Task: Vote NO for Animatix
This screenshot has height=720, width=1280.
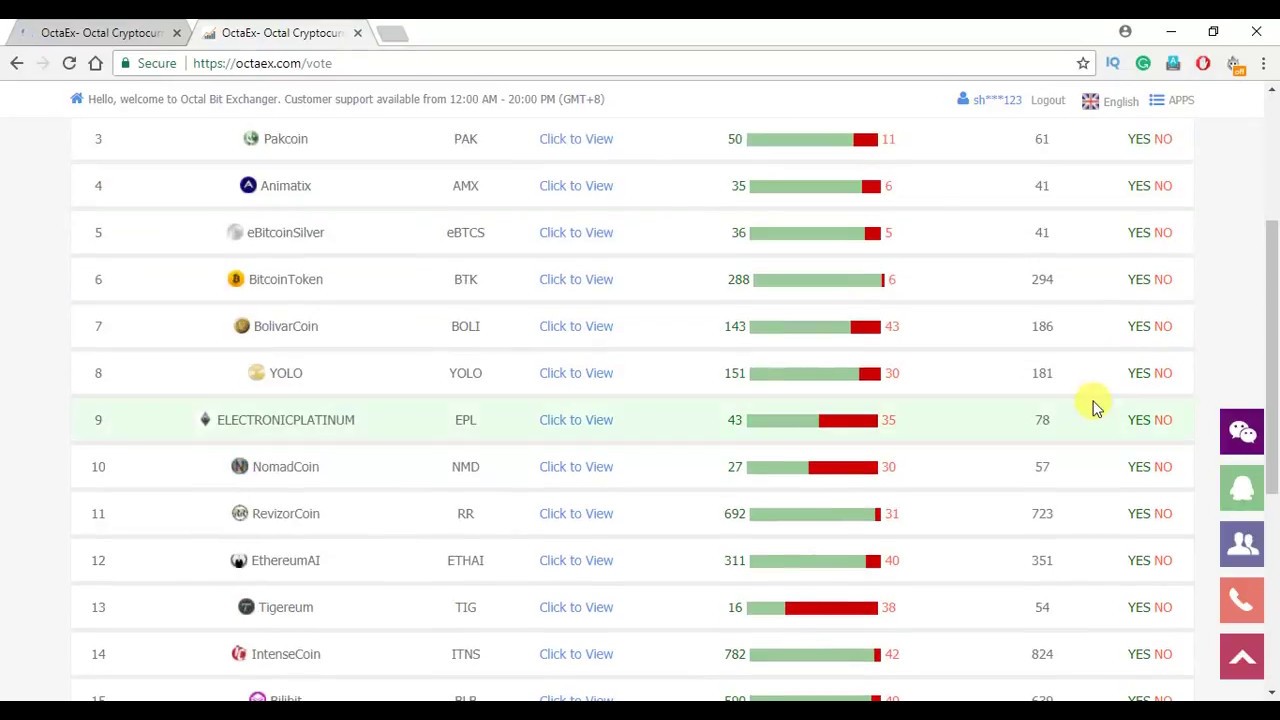Action: coord(1163,186)
